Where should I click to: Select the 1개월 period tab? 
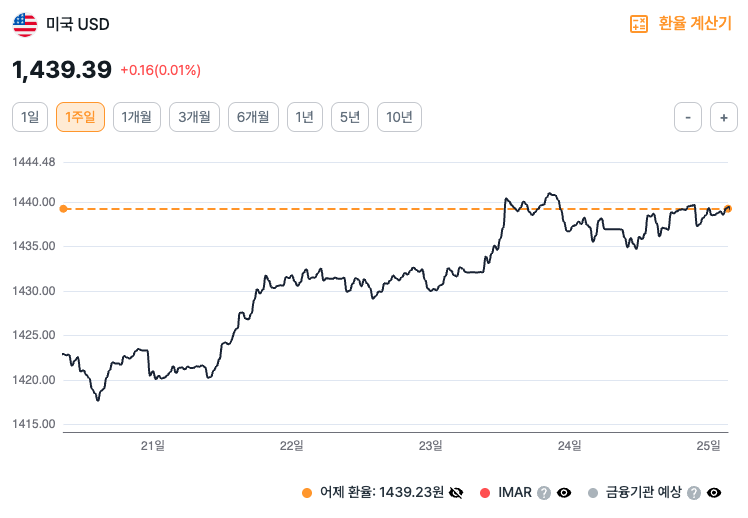(x=136, y=117)
